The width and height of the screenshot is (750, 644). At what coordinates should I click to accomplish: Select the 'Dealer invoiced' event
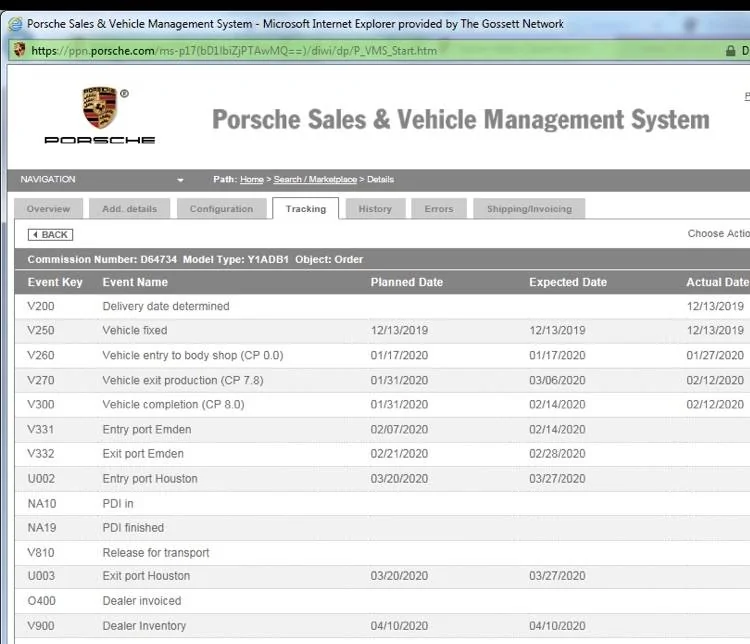coord(142,600)
